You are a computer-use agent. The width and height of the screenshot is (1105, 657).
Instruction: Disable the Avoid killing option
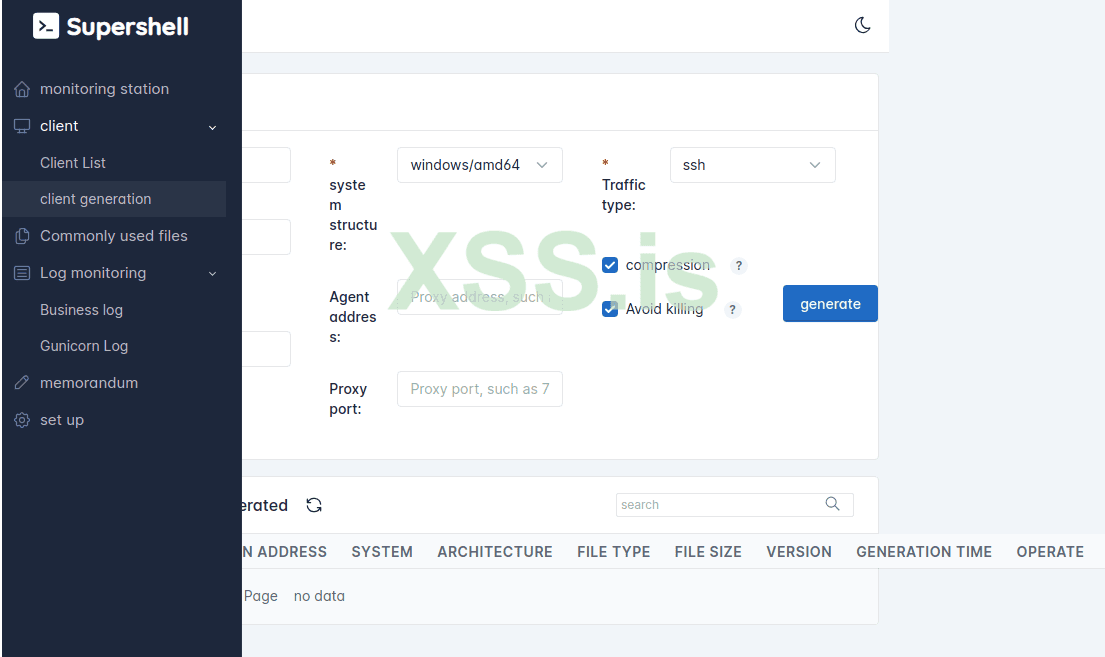[610, 309]
